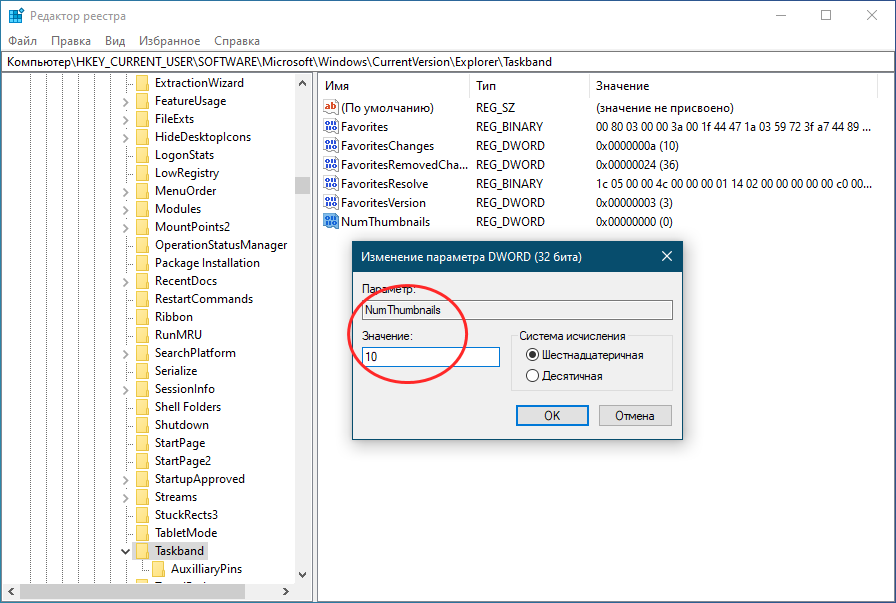
Task: Expand the FeatureUsage tree node
Action: point(126,102)
